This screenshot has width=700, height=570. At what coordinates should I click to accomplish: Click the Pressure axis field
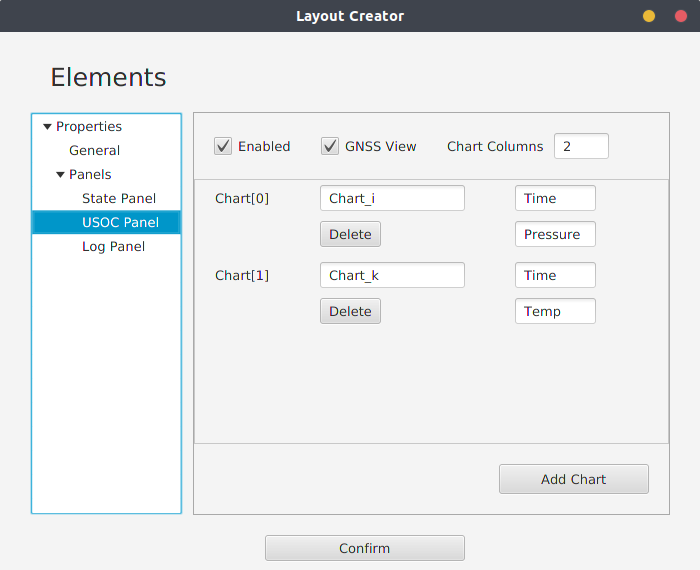[x=555, y=234]
